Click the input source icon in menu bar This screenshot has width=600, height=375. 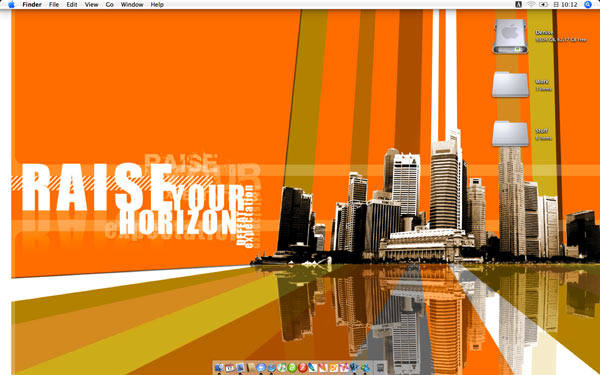(518, 5)
